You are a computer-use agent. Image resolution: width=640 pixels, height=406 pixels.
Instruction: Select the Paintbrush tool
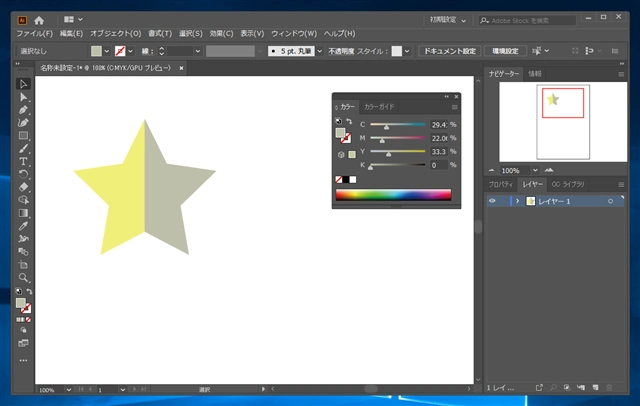coord(23,148)
